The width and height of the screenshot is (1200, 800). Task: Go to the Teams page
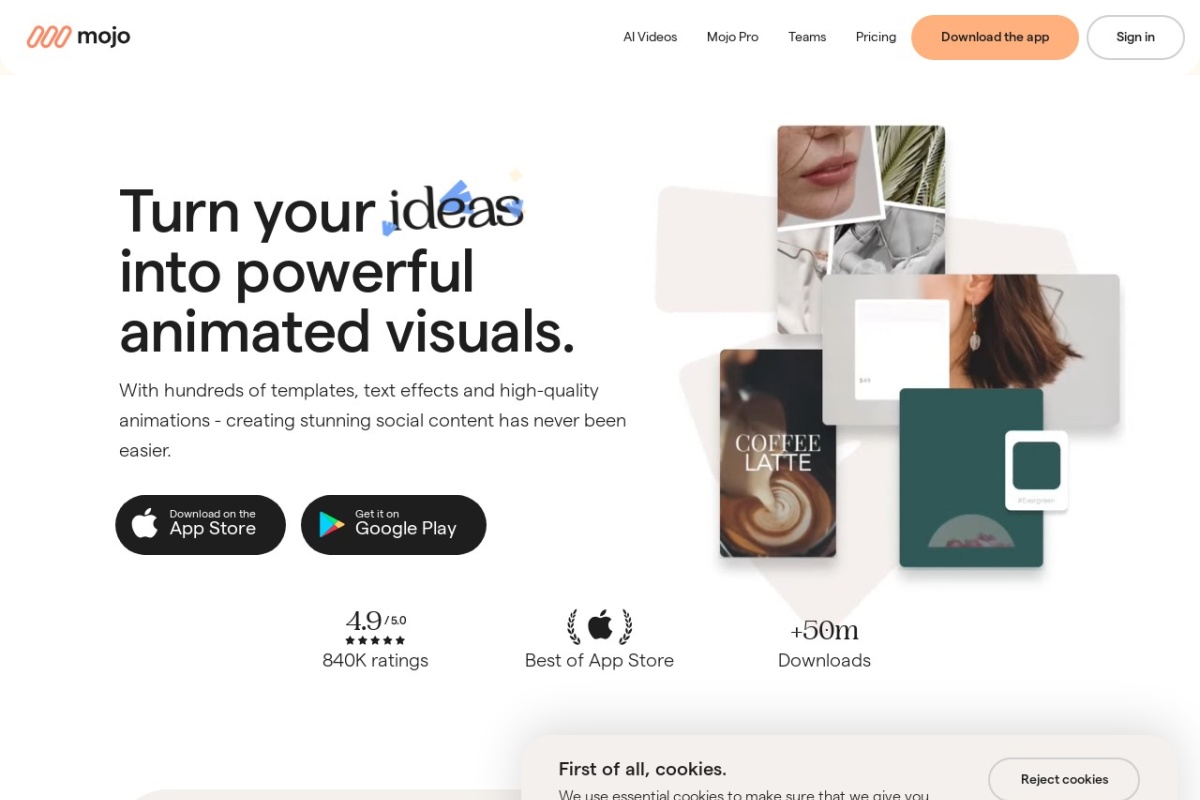[807, 37]
